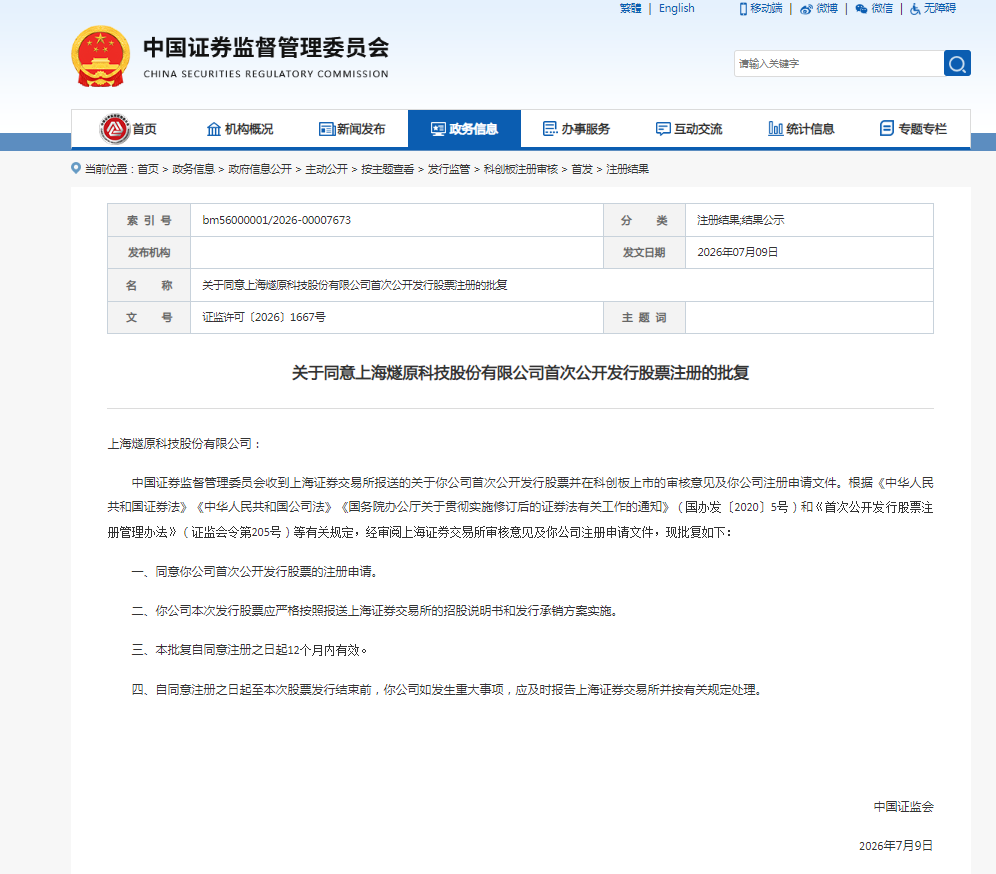Image resolution: width=996 pixels, height=874 pixels.
Task: Click the red 首页 home icon
Action: click(x=114, y=129)
